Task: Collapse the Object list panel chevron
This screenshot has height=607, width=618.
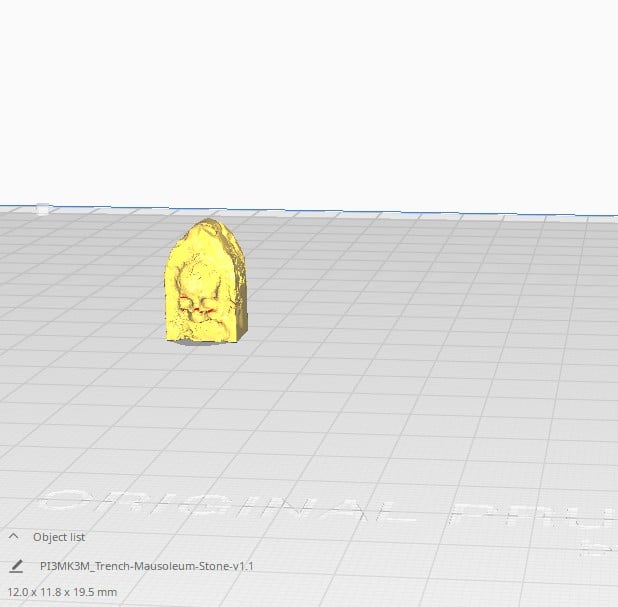Action: coord(13,536)
